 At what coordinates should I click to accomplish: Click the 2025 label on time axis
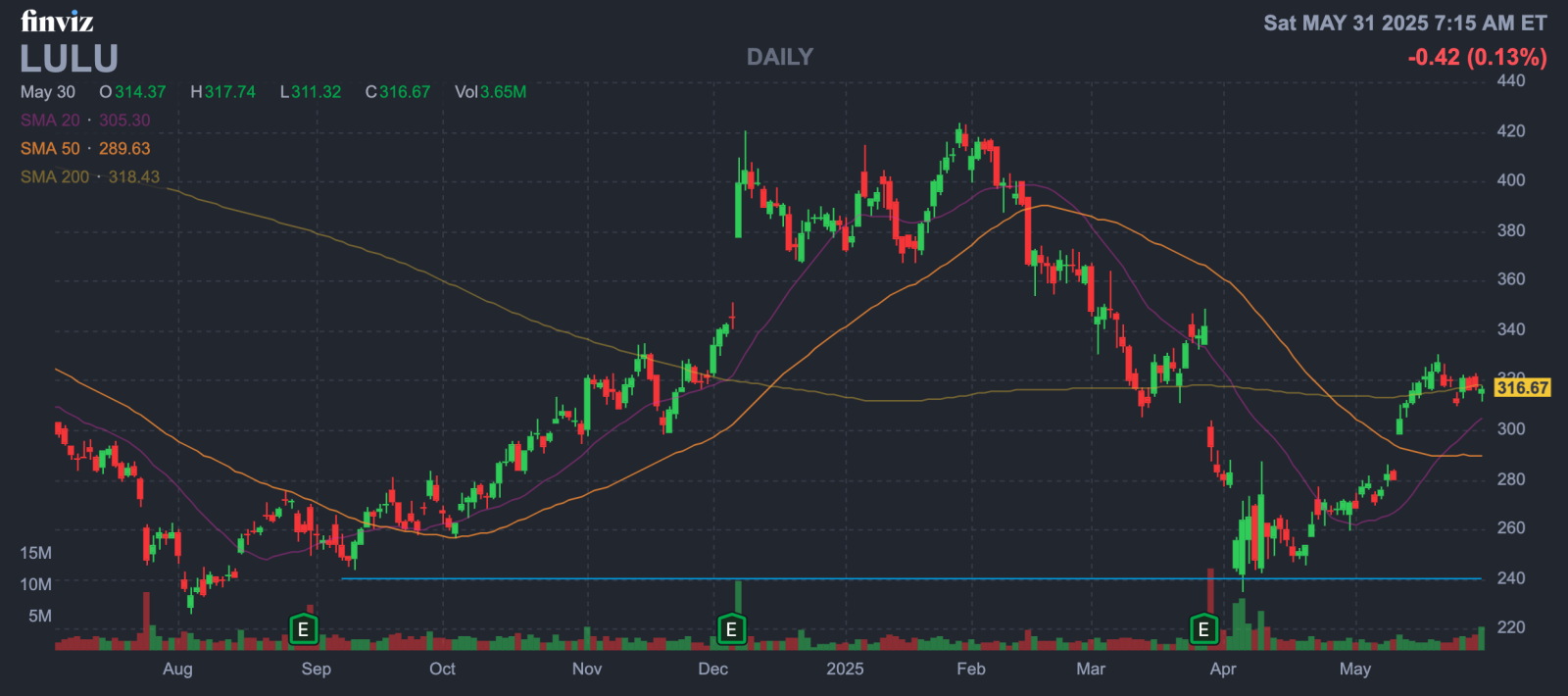pos(845,669)
